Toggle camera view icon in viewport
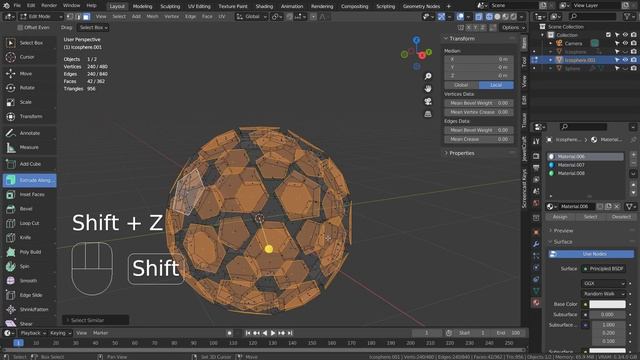The width and height of the screenshot is (640, 360). click(428, 101)
